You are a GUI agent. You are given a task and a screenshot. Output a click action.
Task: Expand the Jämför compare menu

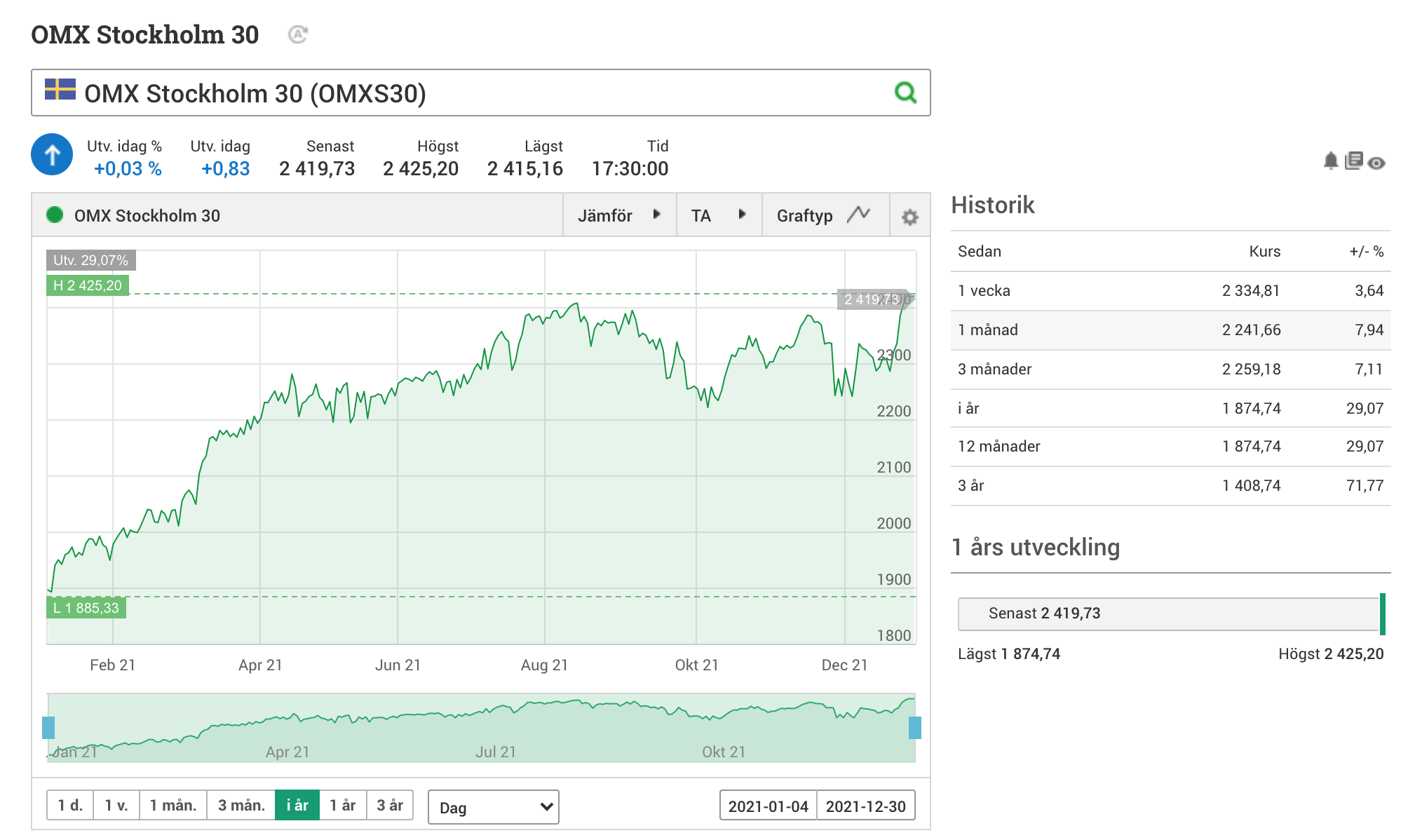coord(620,215)
